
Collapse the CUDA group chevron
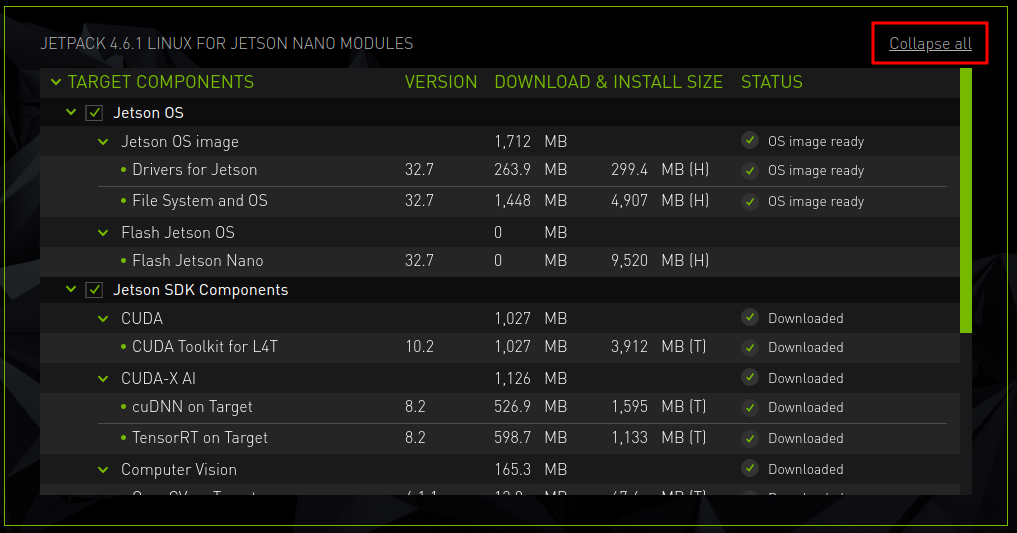(x=103, y=318)
